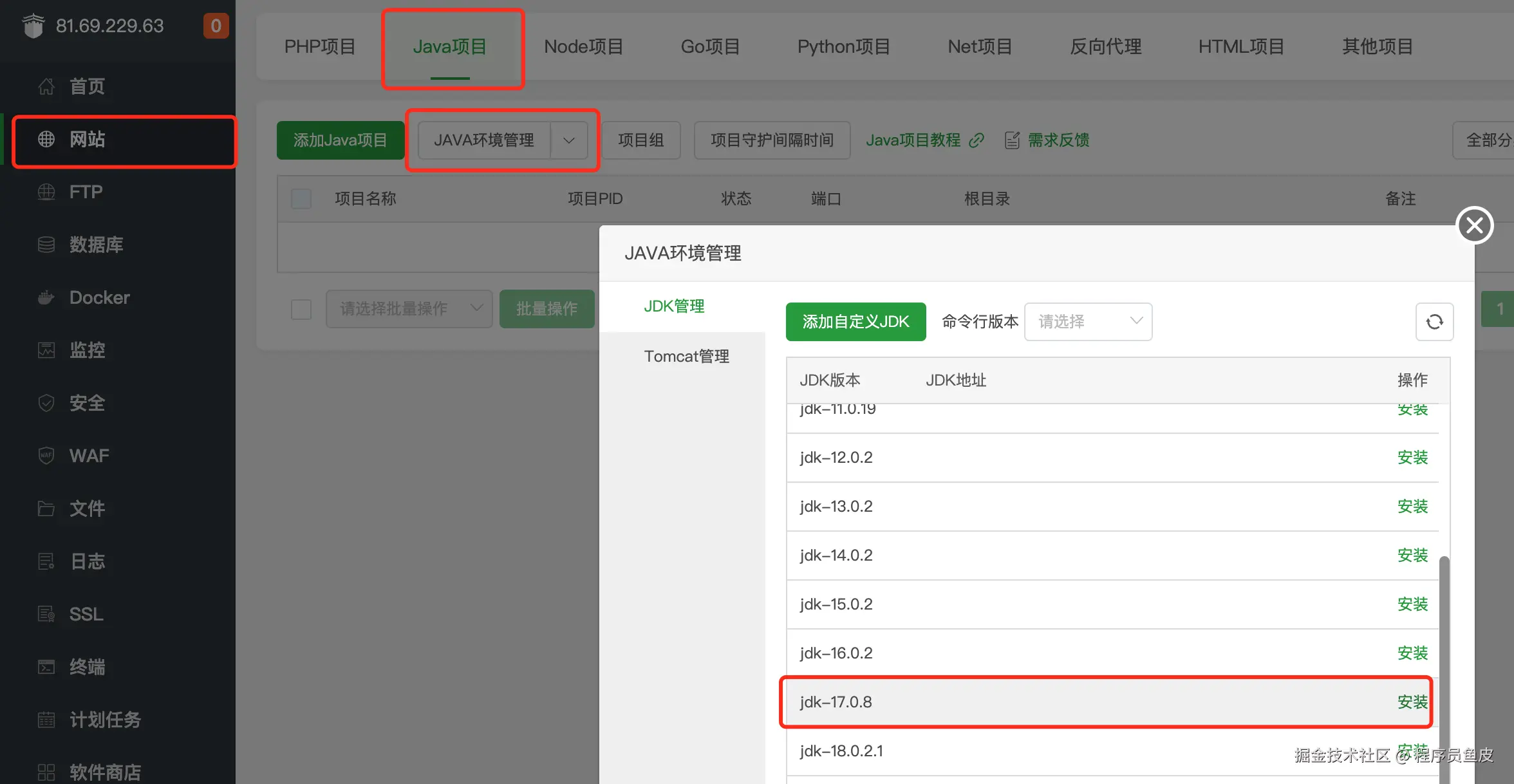This screenshot has width=1514, height=784.
Task: Expand the JAVA环境管理 dropdown arrow
Action: point(569,140)
